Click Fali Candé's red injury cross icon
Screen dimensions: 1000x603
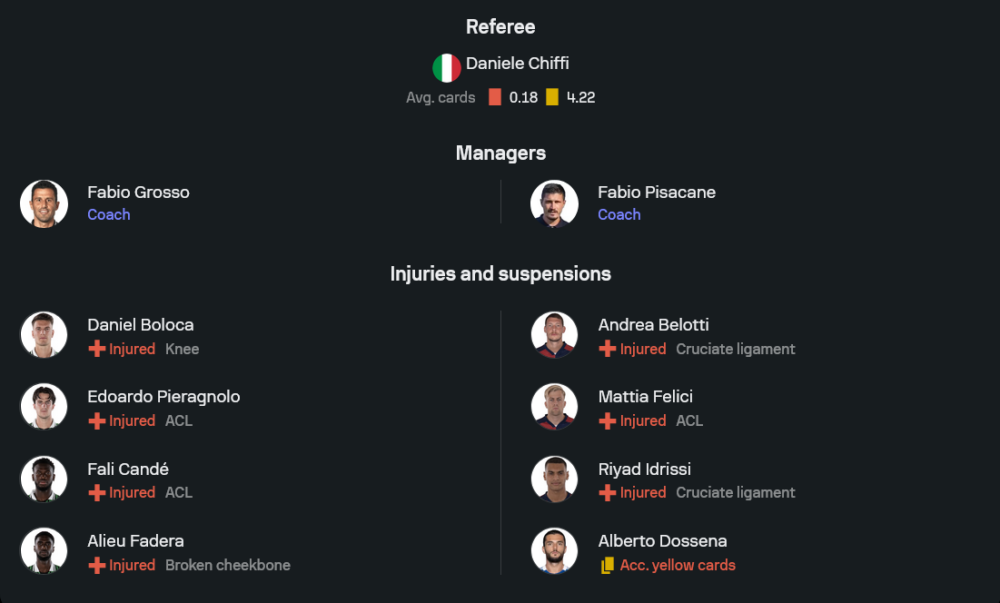point(97,493)
